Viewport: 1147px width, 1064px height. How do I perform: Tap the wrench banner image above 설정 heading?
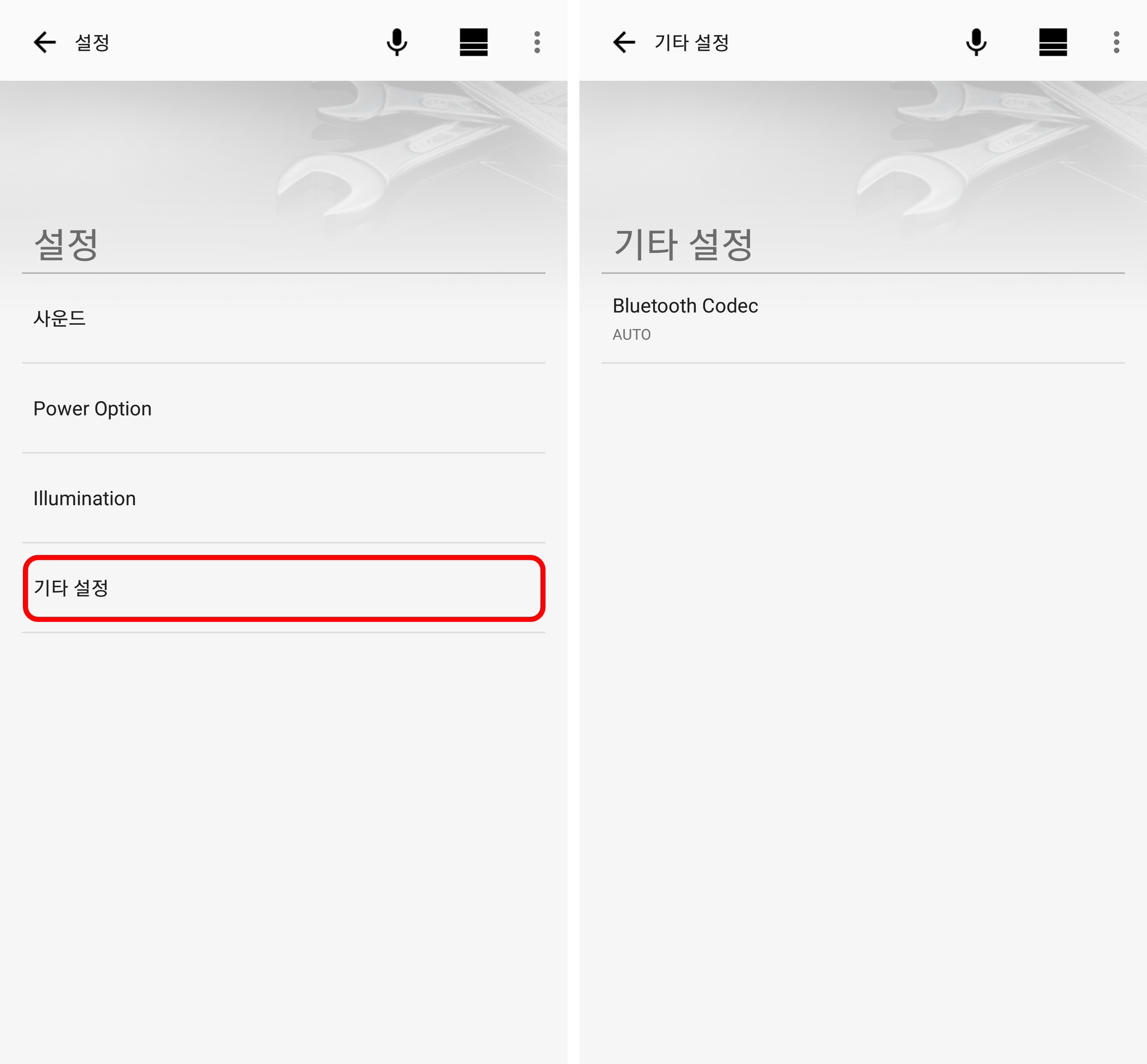(283, 153)
